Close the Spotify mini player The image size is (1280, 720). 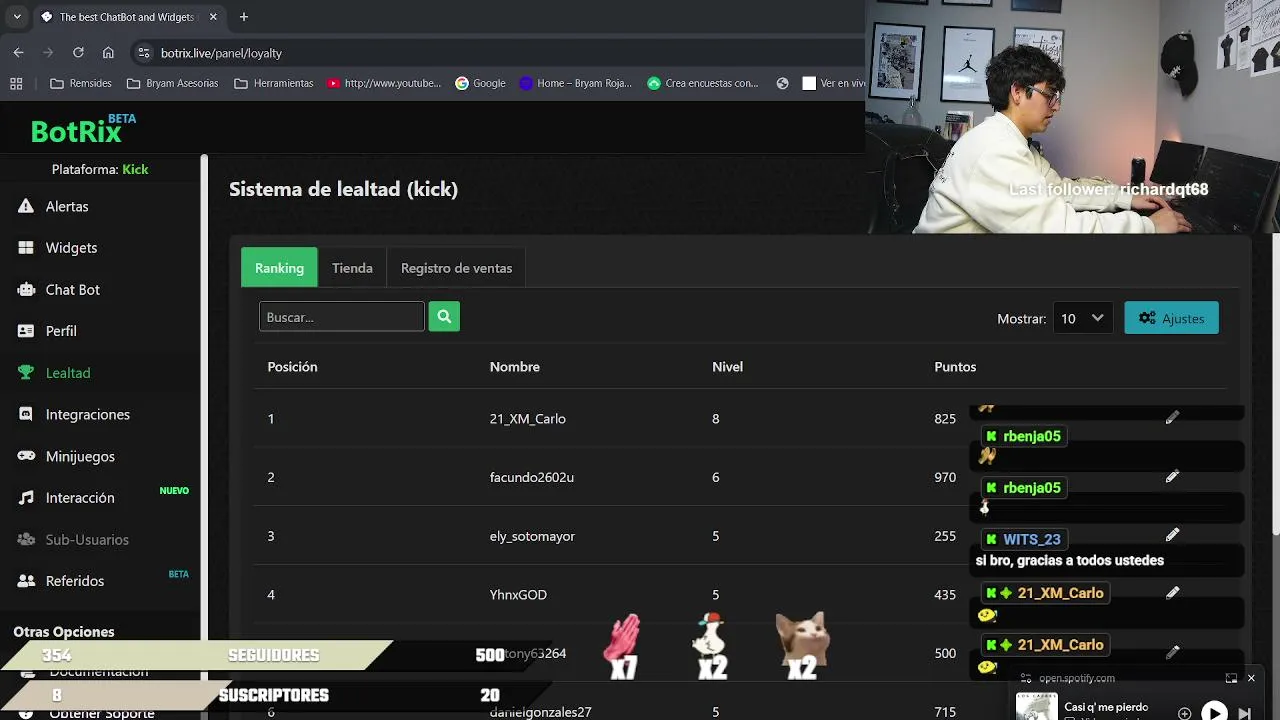pos(1250,678)
